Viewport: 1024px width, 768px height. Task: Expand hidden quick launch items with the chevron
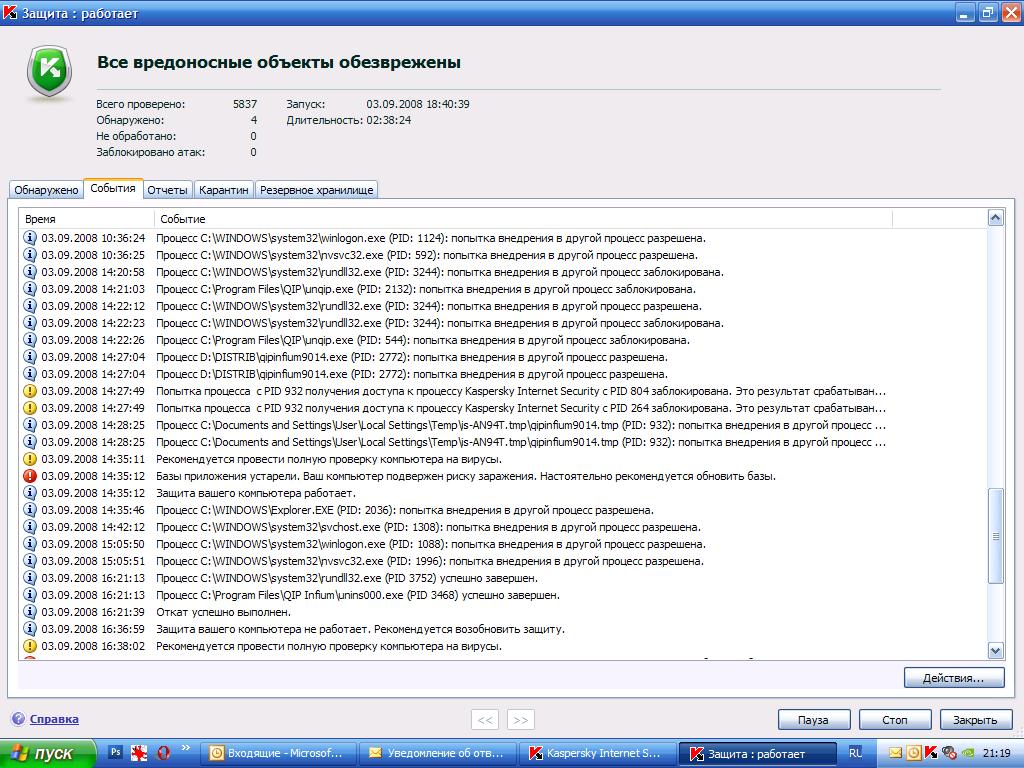pyautogui.click(x=185, y=748)
